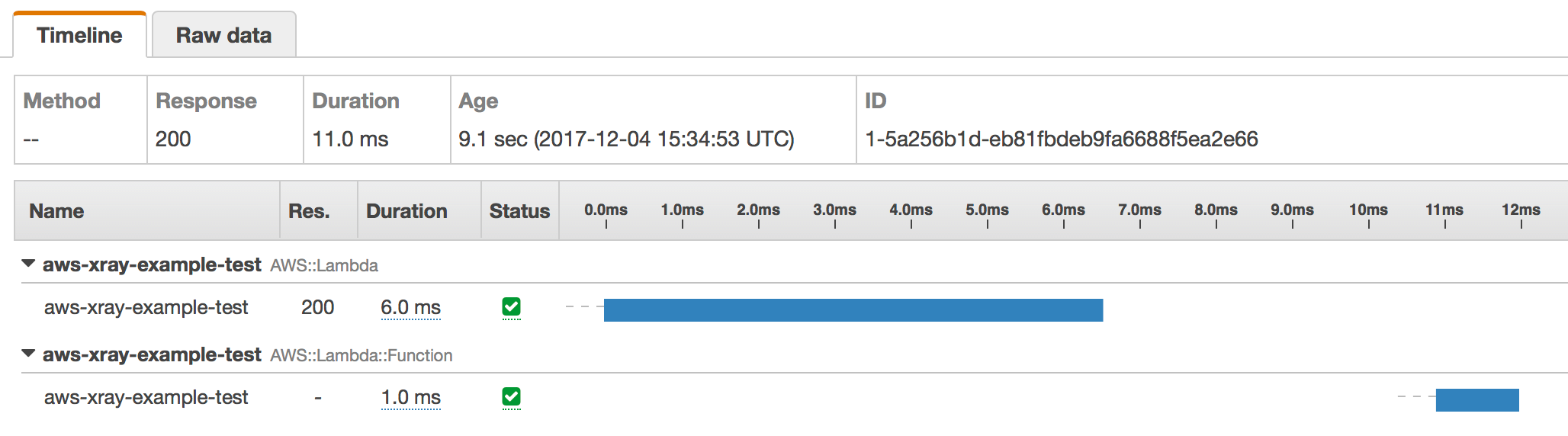
Task: Select the long blue Lambda timeline bar
Action: click(853, 310)
